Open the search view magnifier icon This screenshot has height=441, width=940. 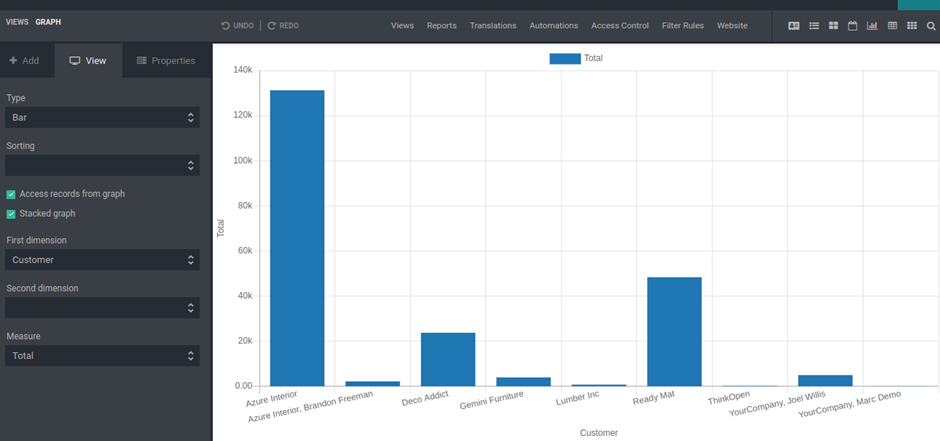pyautogui.click(x=931, y=26)
